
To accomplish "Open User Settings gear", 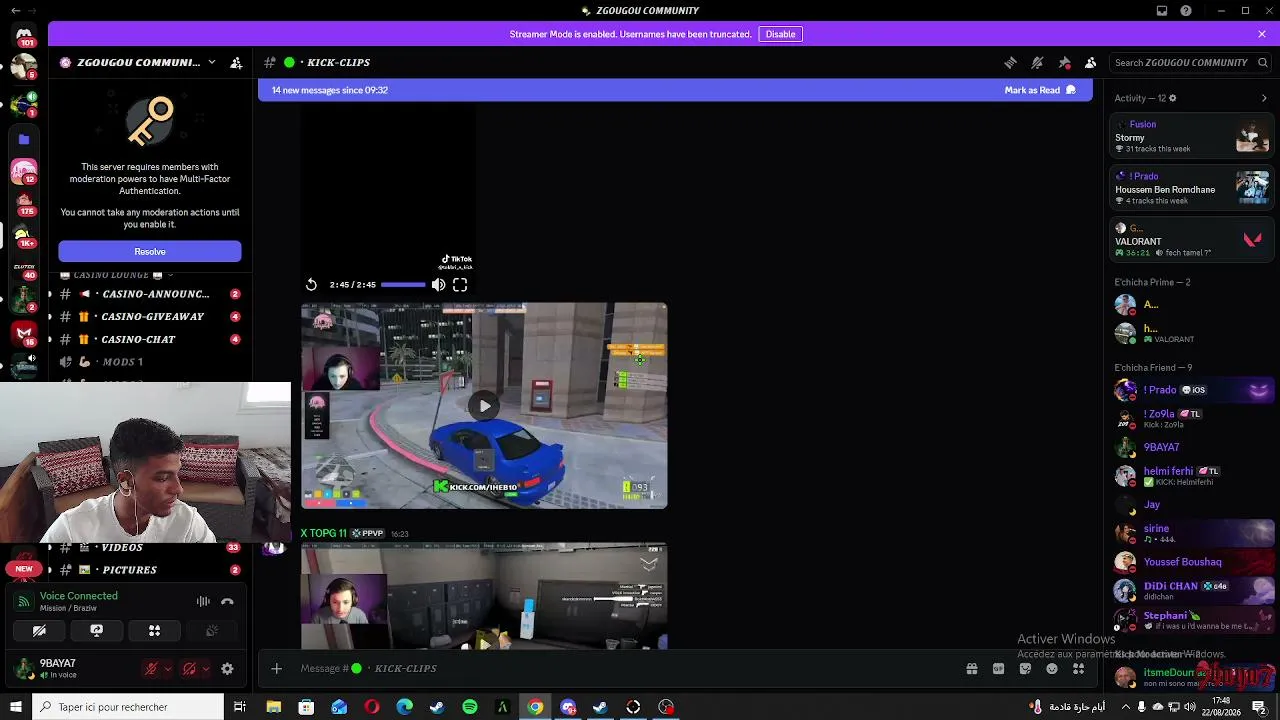I will 227,669.
